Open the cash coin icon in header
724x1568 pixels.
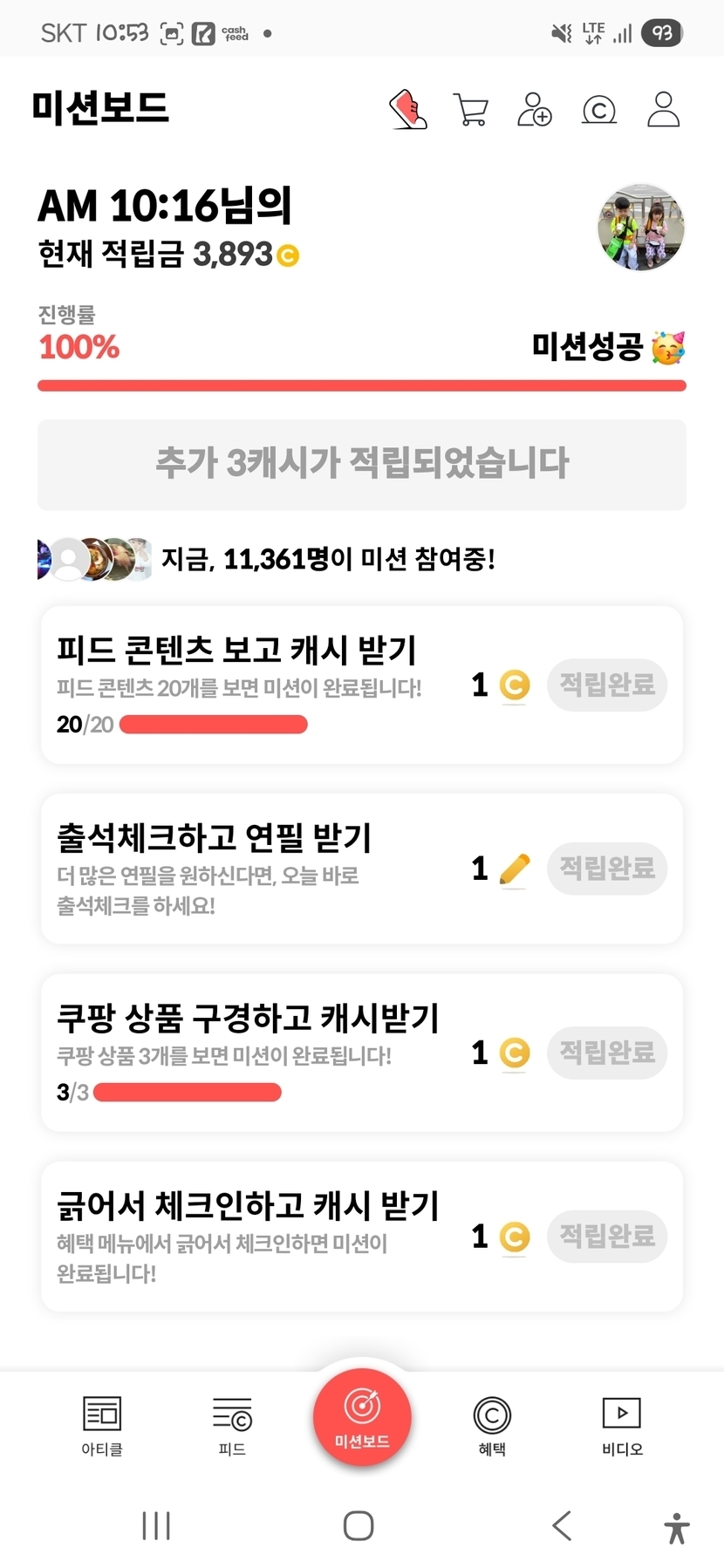tap(599, 111)
